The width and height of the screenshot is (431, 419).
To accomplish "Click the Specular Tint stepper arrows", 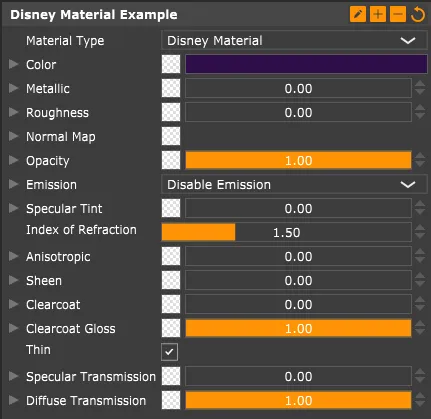I will coord(420,208).
